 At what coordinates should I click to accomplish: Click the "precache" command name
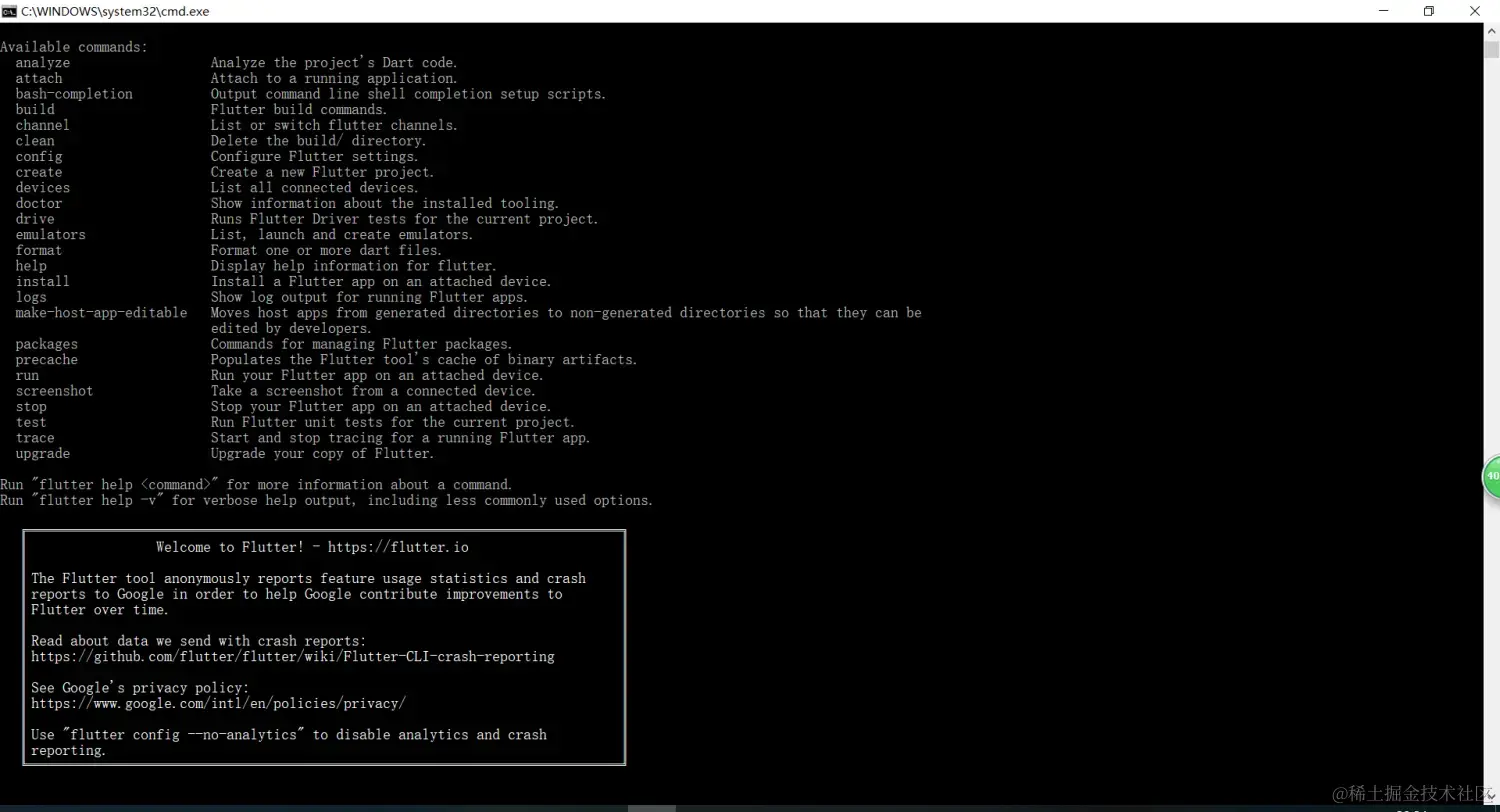[x=47, y=360]
